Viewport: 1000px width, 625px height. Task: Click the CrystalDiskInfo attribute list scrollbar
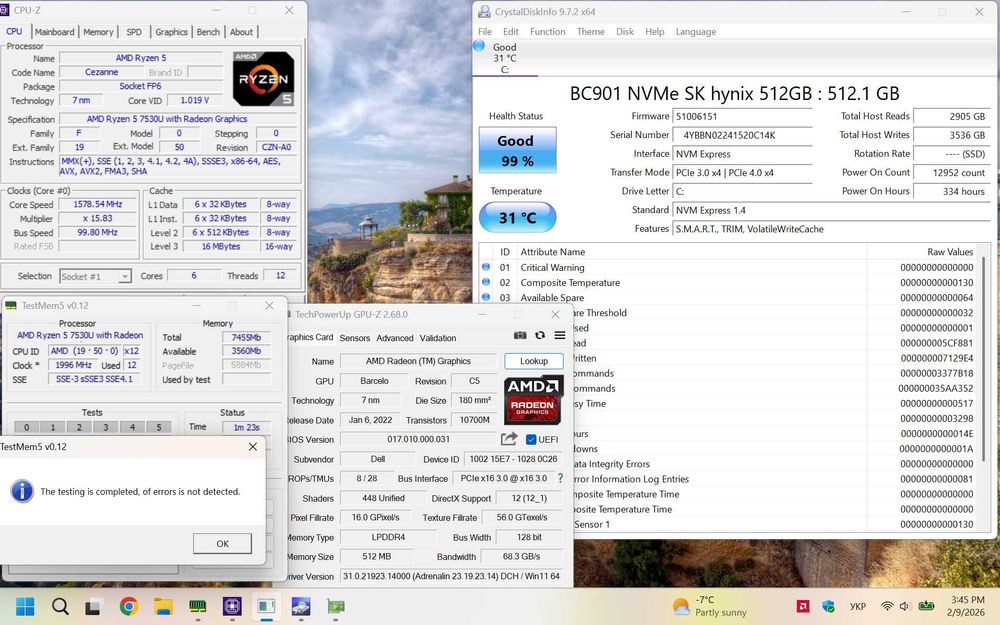985,357
